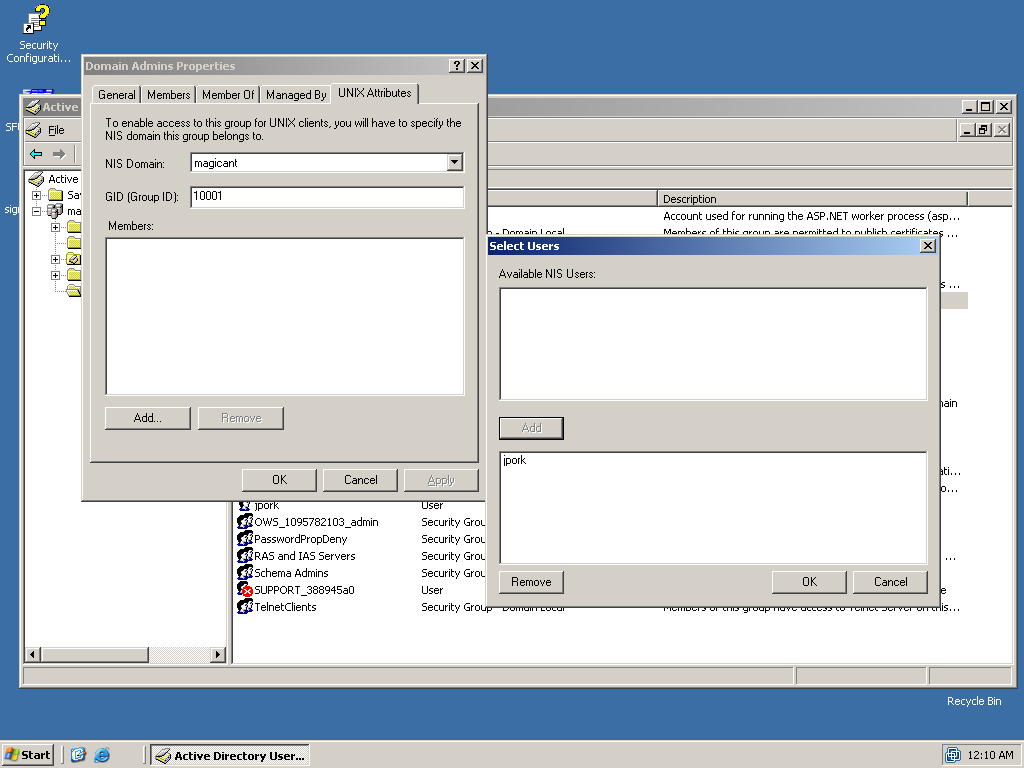This screenshot has height=768, width=1024.
Task: Switch to the Members tab
Action: 168,95
